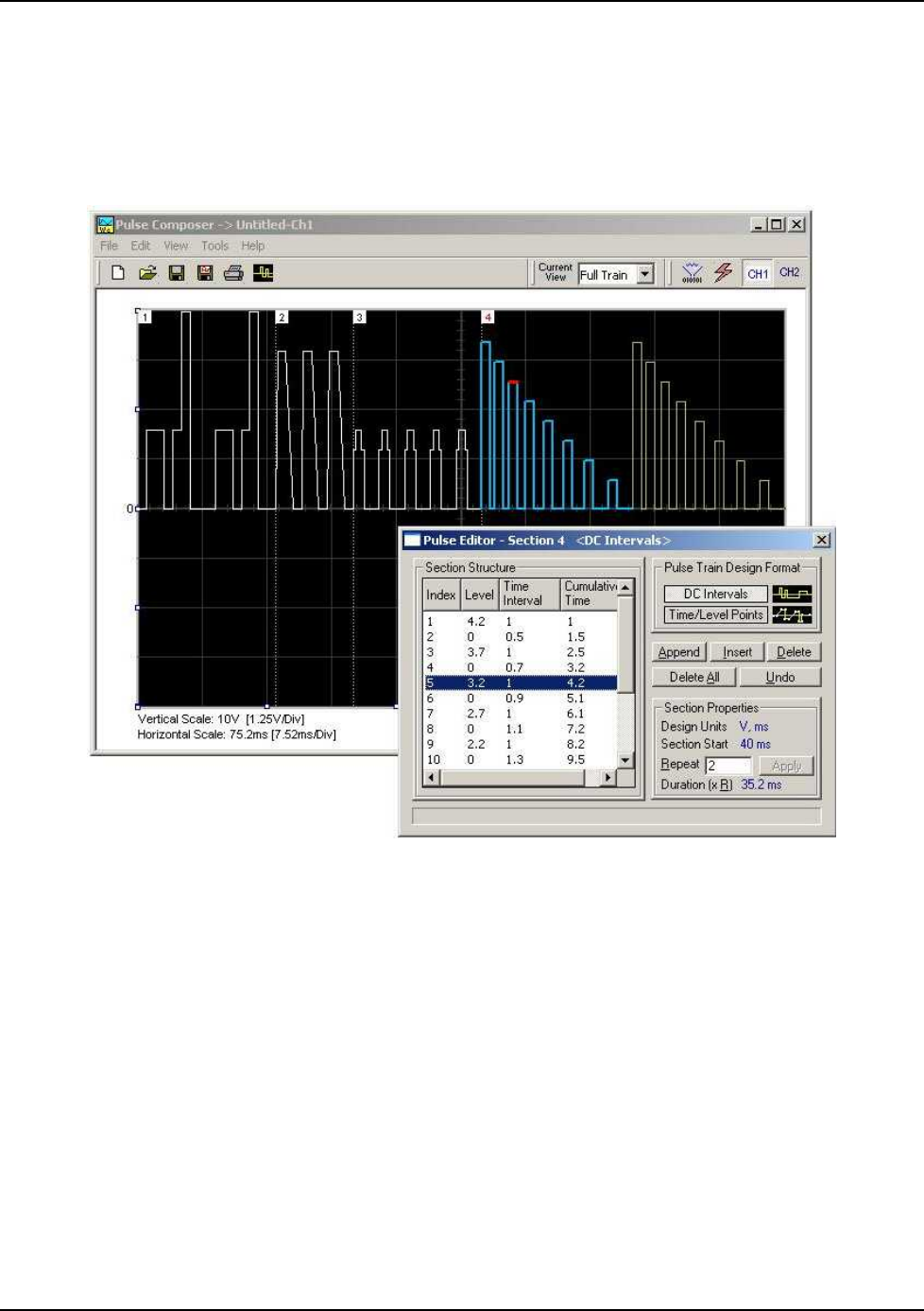The height and width of the screenshot is (1311, 924).
Task: Expand the Current View dropdown
Action: point(645,274)
